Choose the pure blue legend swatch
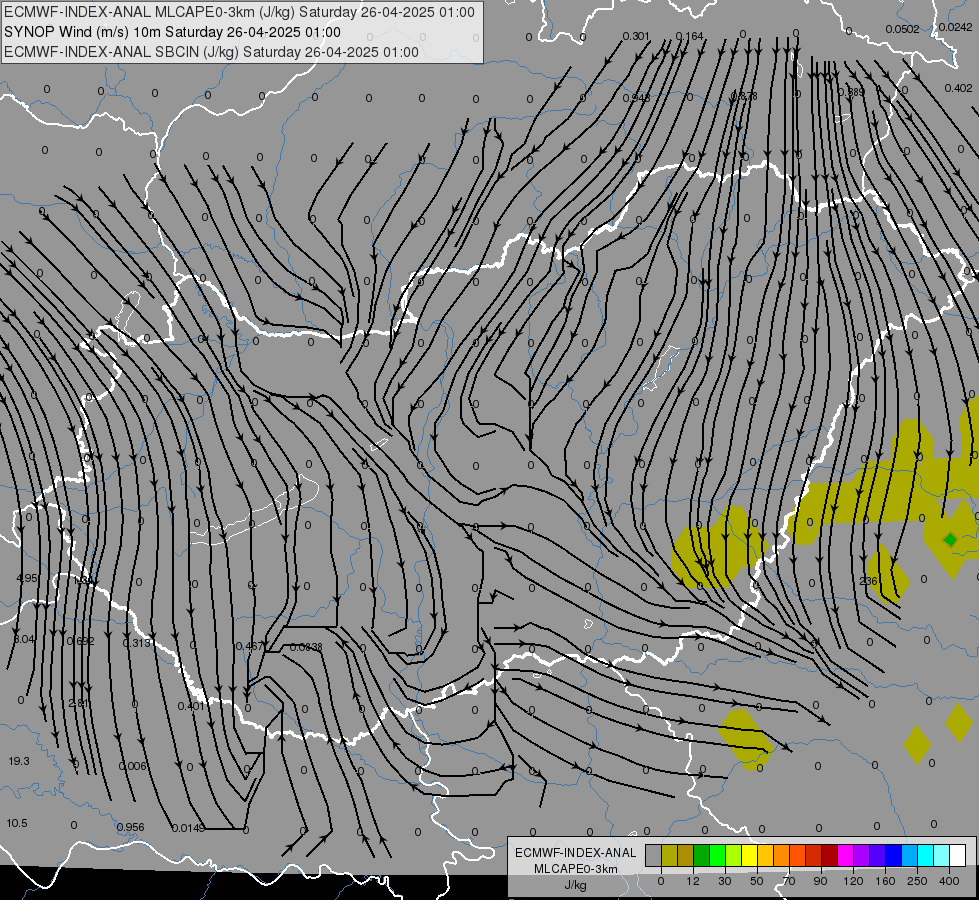The height and width of the screenshot is (900, 979). [x=893, y=855]
